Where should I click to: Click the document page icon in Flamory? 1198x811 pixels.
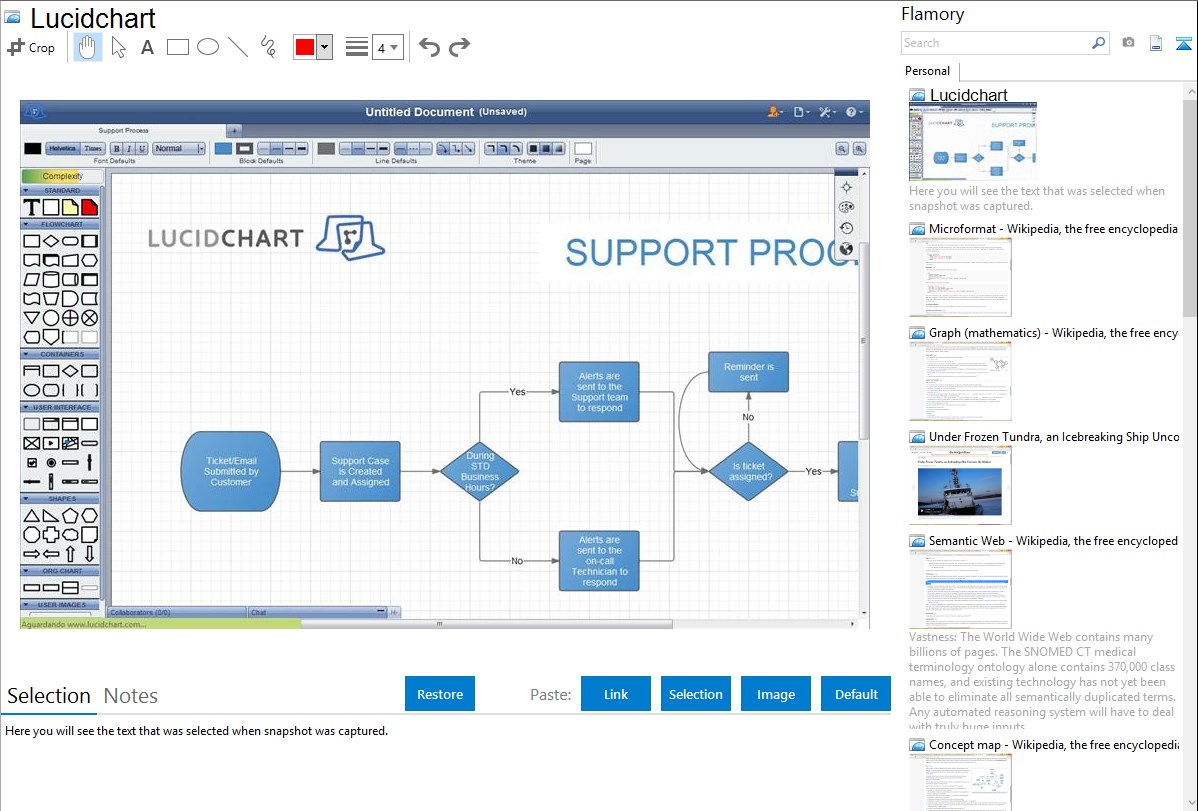point(1155,43)
